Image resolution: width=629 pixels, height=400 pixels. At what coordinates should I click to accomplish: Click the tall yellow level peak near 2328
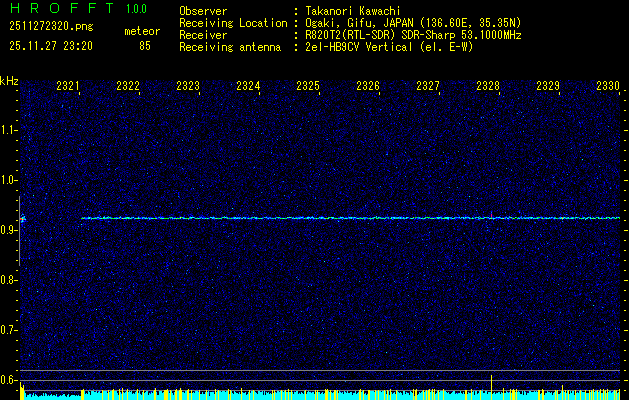click(x=491, y=387)
